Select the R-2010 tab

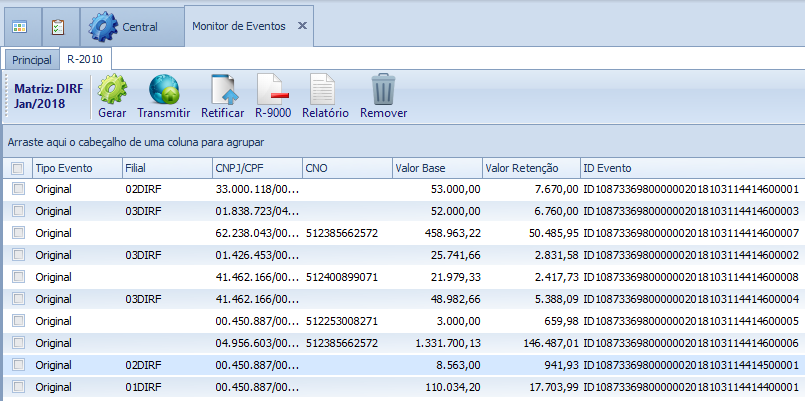coord(85,60)
